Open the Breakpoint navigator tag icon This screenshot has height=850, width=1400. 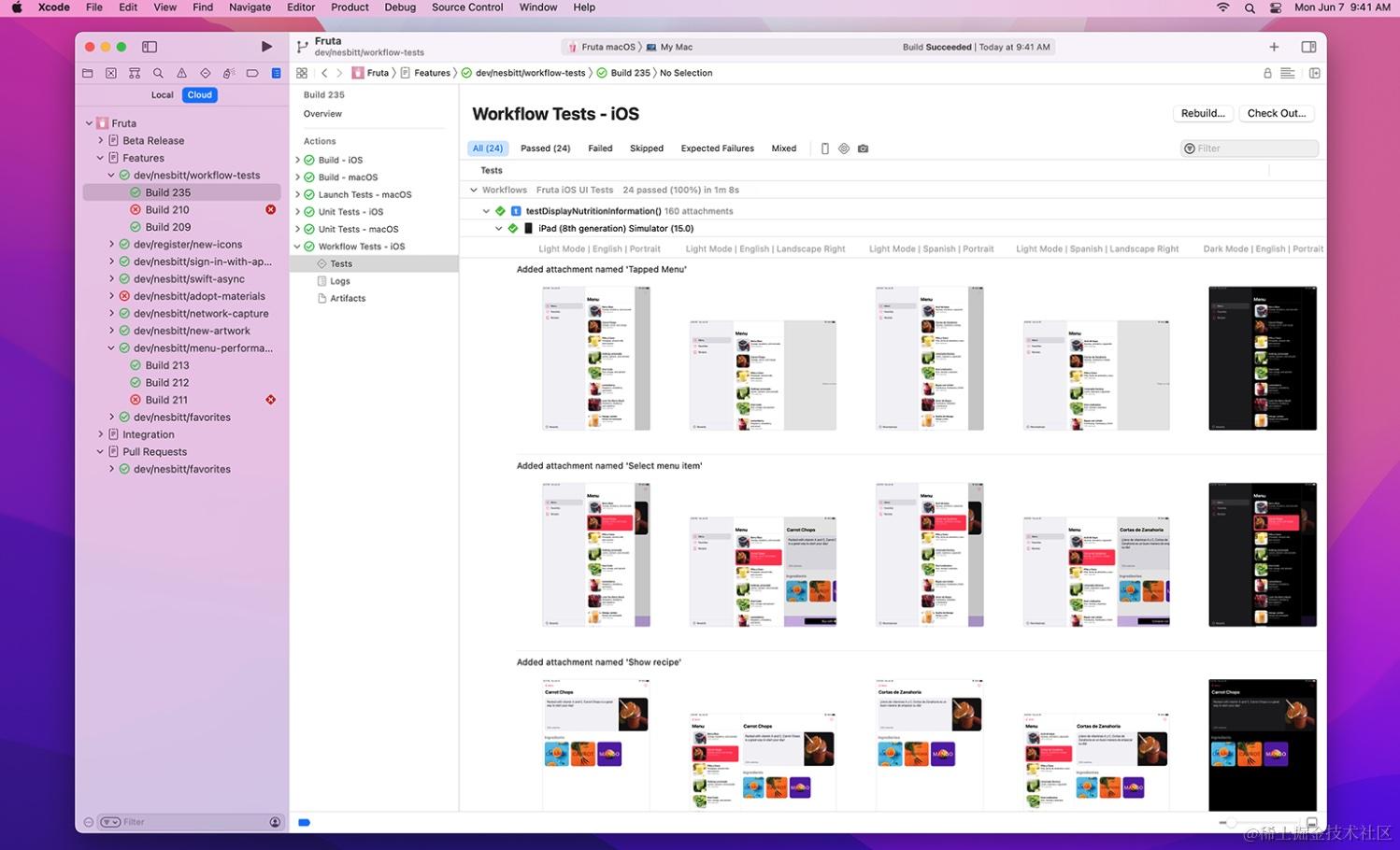coord(252,73)
